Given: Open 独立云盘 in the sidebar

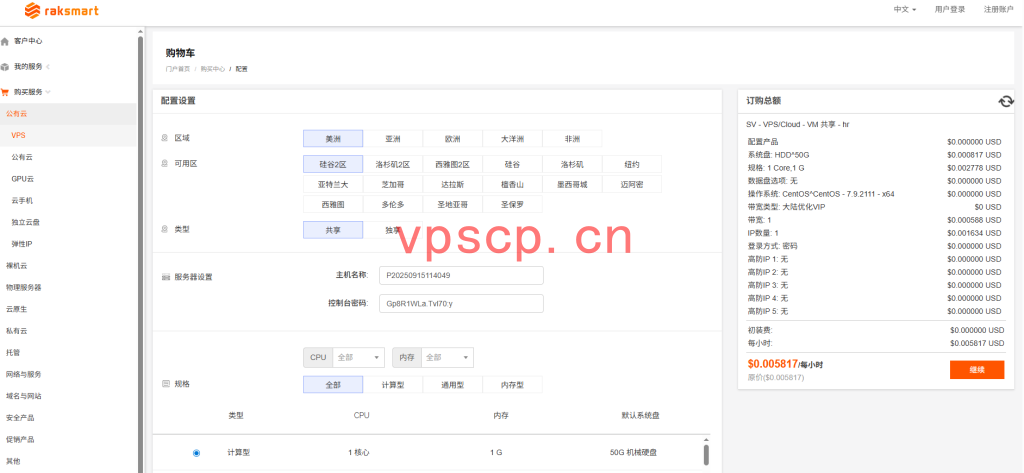Looking at the screenshot, I should (x=25, y=222).
